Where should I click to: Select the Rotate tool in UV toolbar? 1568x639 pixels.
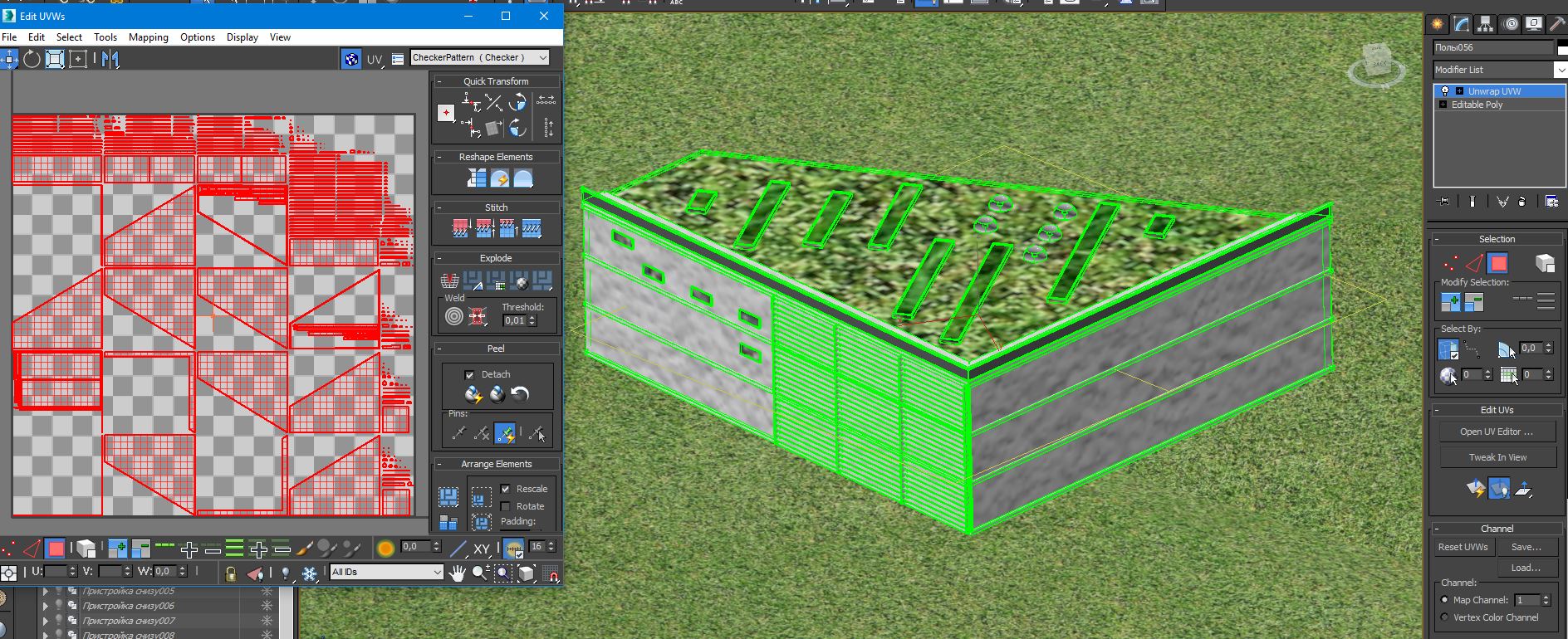(32, 59)
